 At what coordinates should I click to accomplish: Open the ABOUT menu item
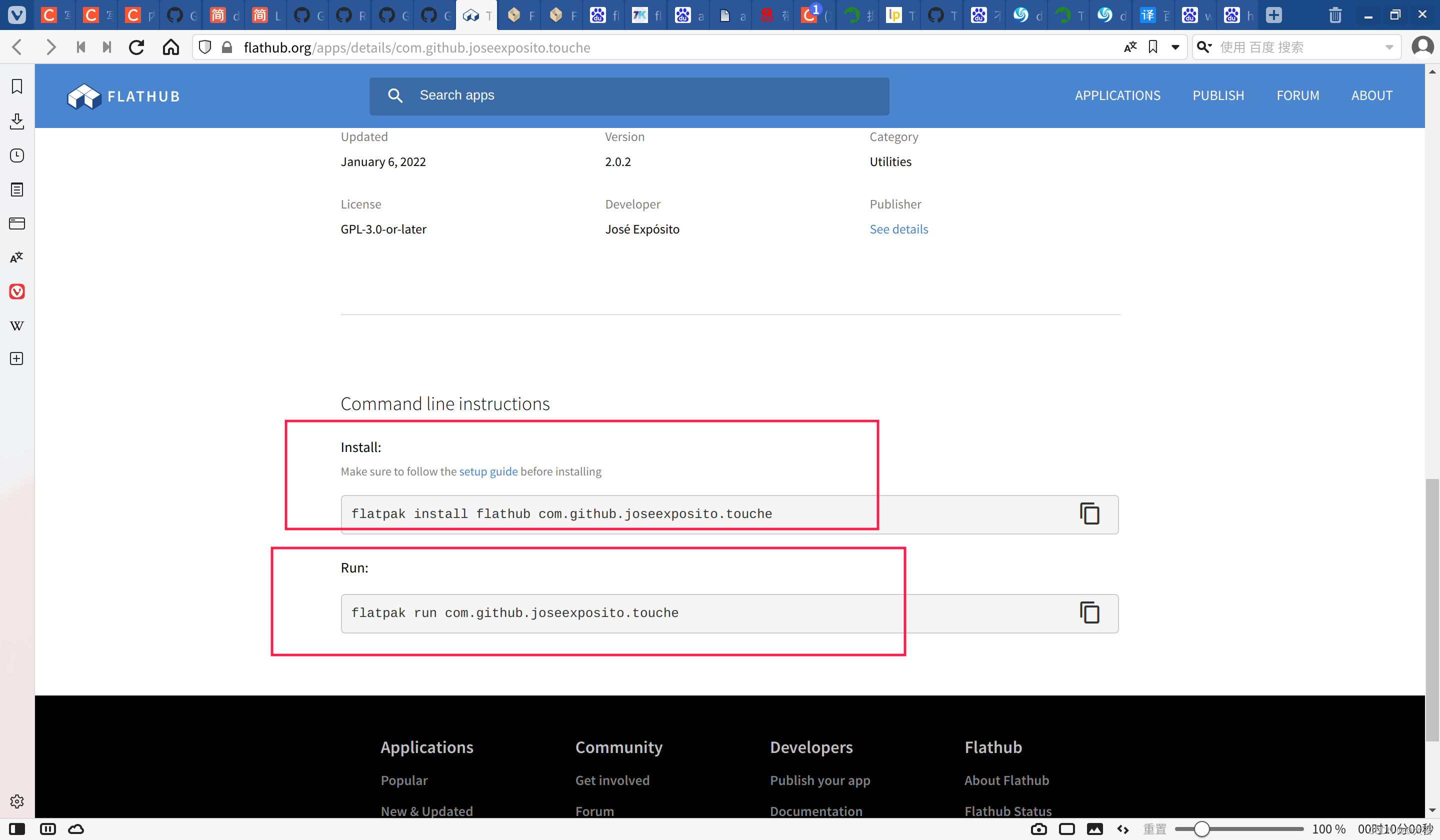tap(1372, 95)
